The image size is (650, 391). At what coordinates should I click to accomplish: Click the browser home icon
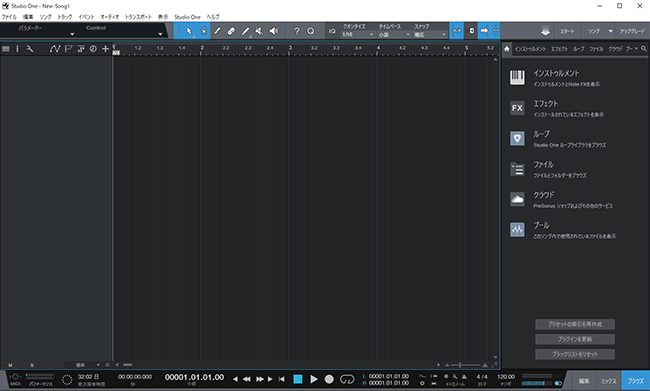507,49
